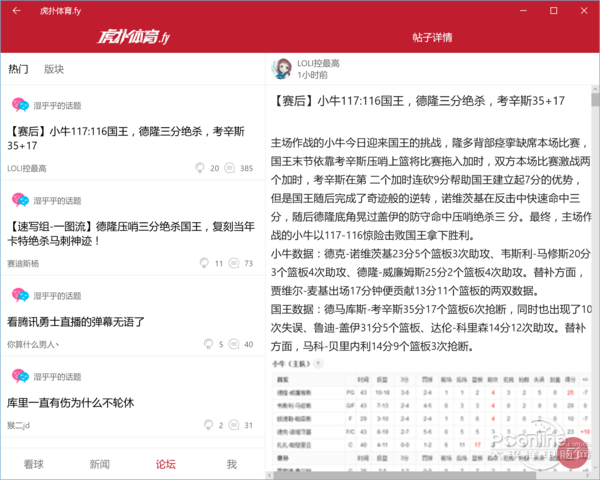
Task: Open the 看球 bottom tab
Action: [34, 464]
